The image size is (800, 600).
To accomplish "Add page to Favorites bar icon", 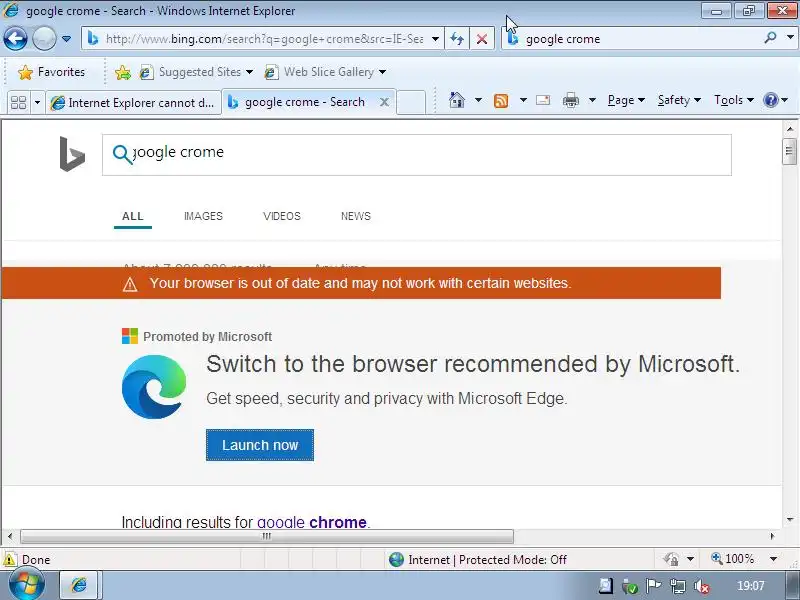I will coord(122,72).
